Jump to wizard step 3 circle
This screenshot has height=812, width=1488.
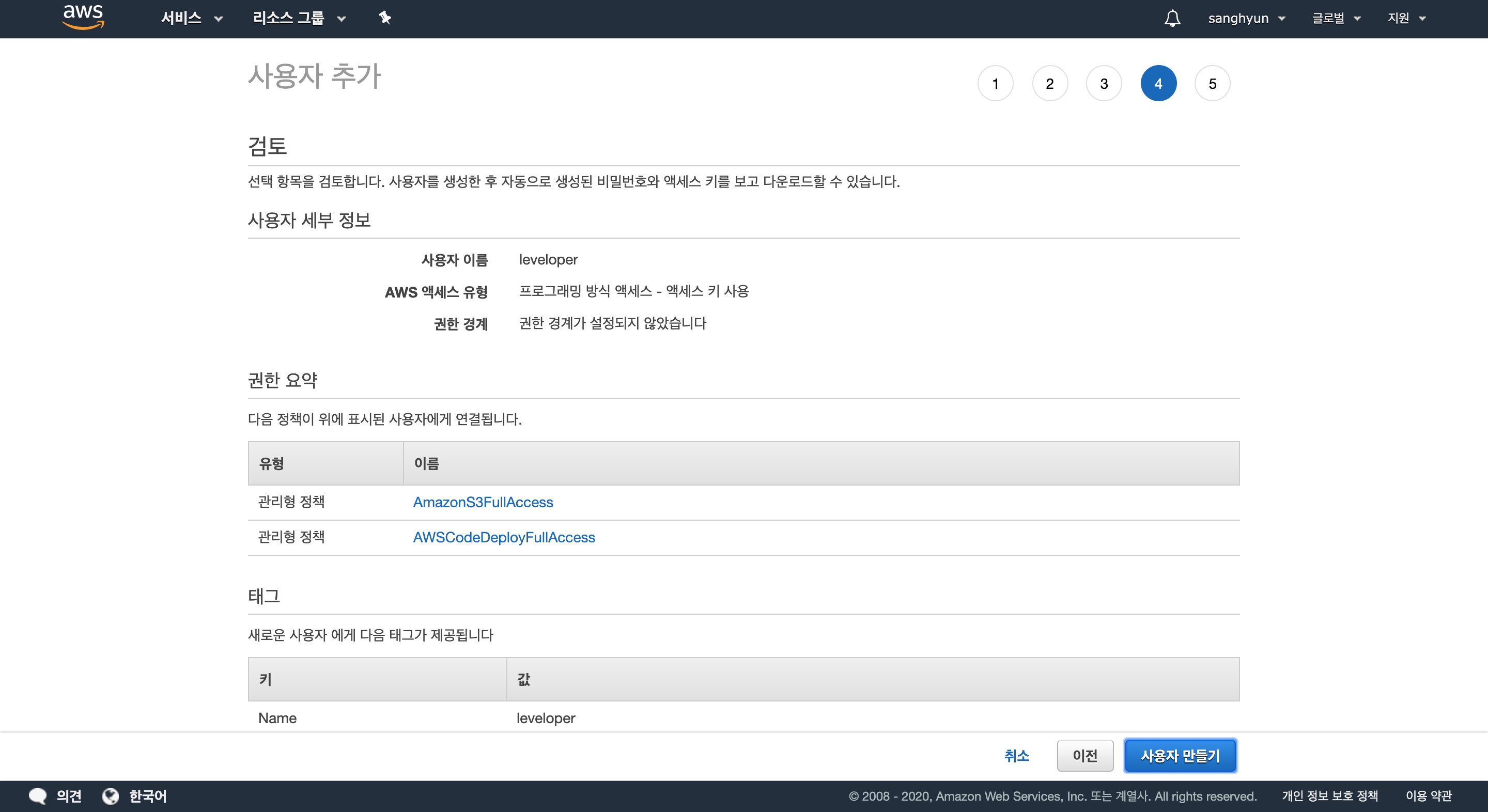point(1103,84)
